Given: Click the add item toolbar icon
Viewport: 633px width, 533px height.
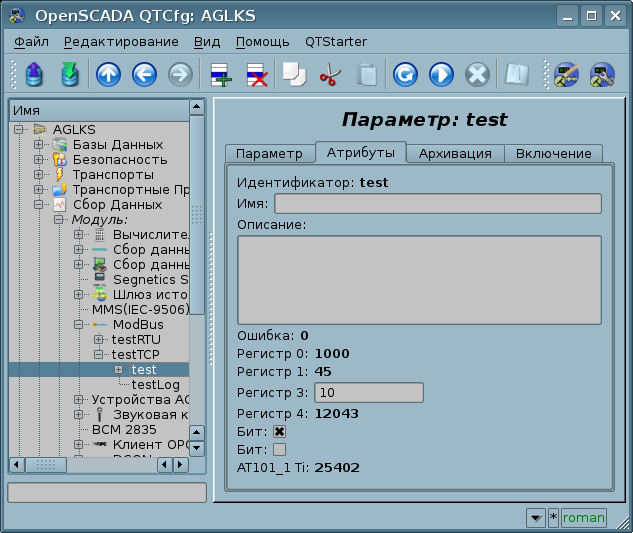Looking at the screenshot, I should 220,75.
